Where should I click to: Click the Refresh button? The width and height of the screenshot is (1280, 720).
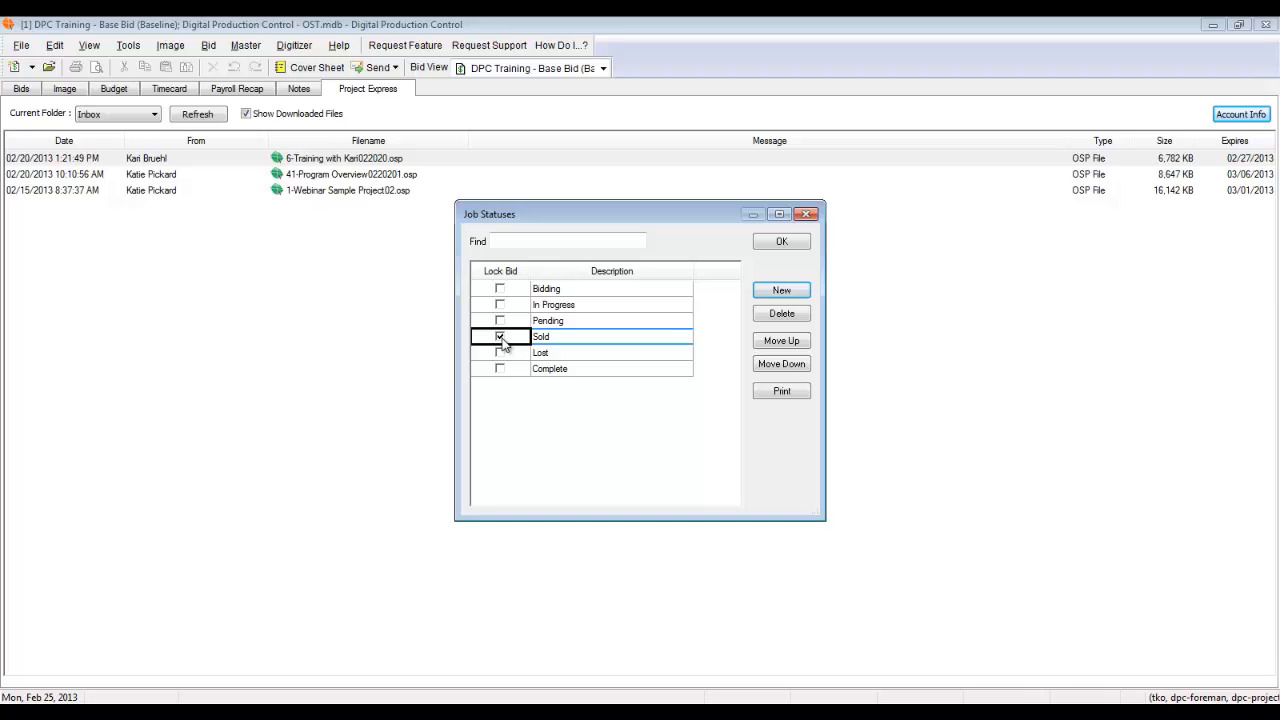coord(198,114)
